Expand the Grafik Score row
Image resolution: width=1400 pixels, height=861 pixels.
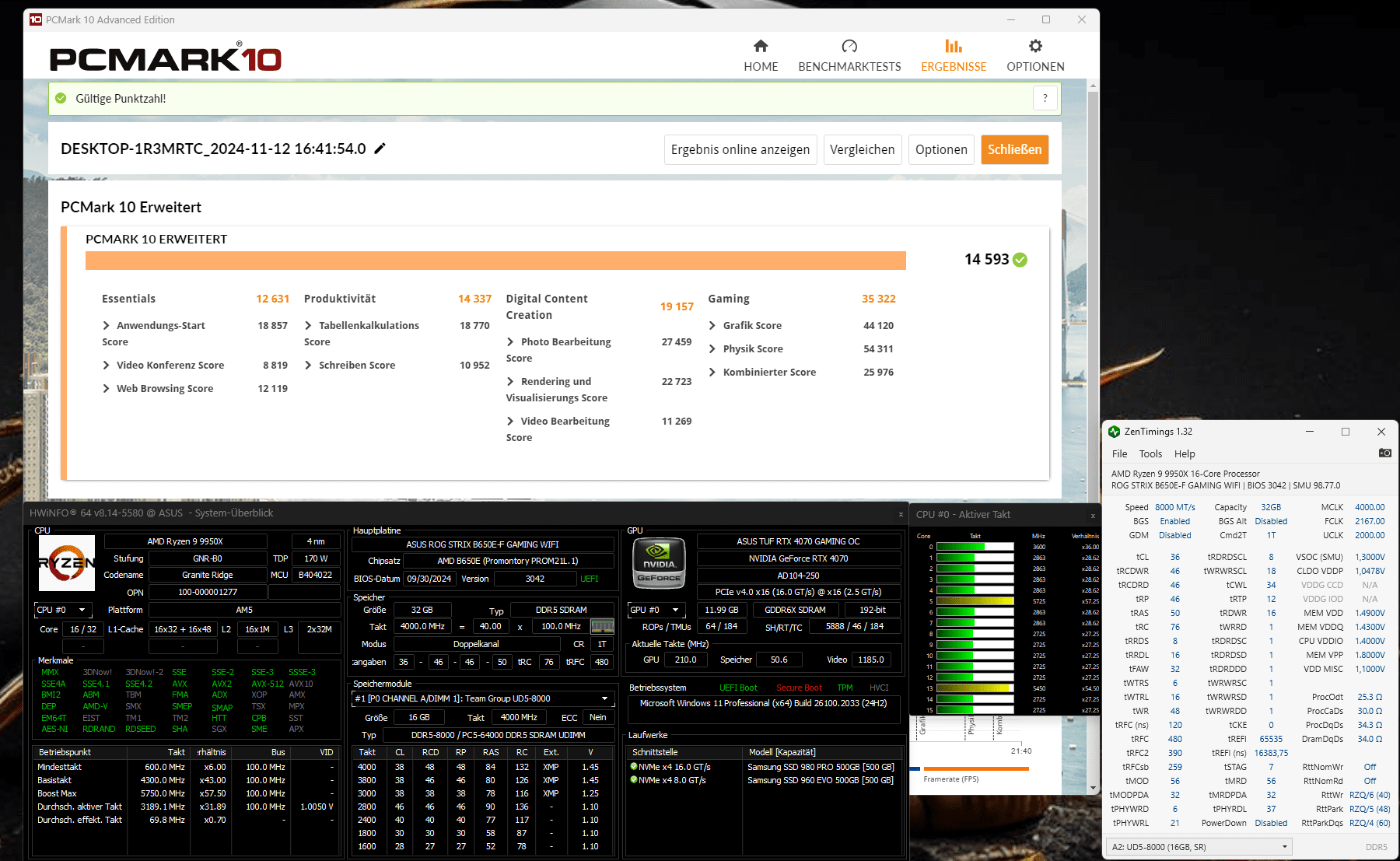tap(713, 326)
